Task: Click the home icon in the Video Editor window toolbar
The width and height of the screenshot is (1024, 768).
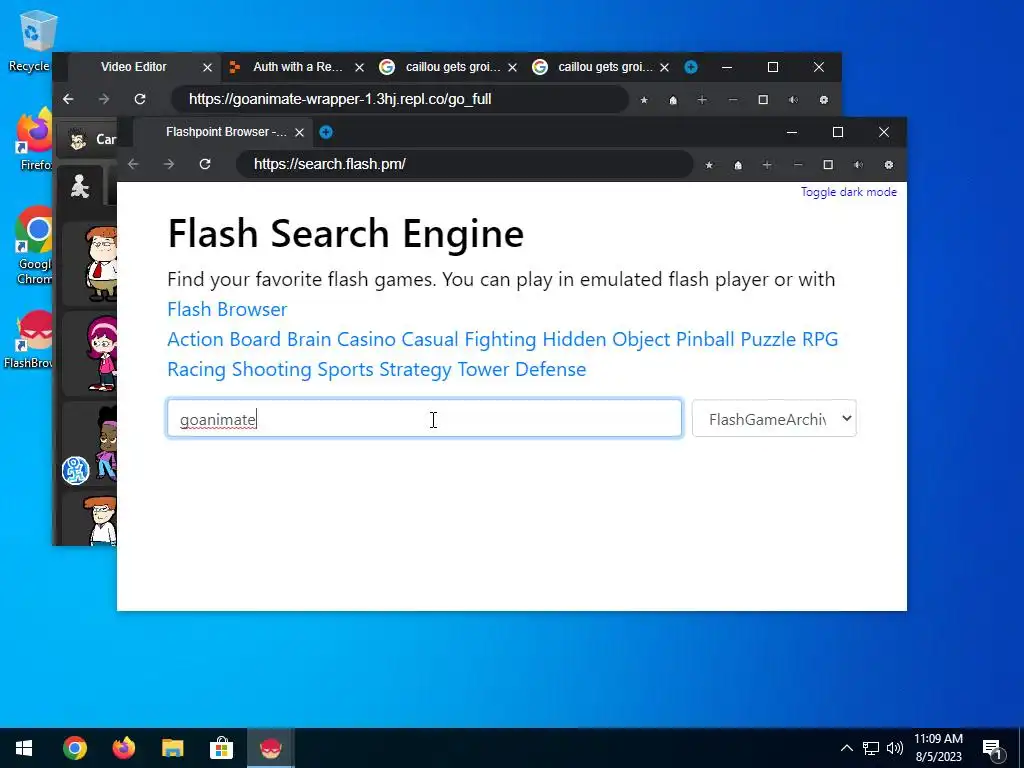Action: (673, 100)
